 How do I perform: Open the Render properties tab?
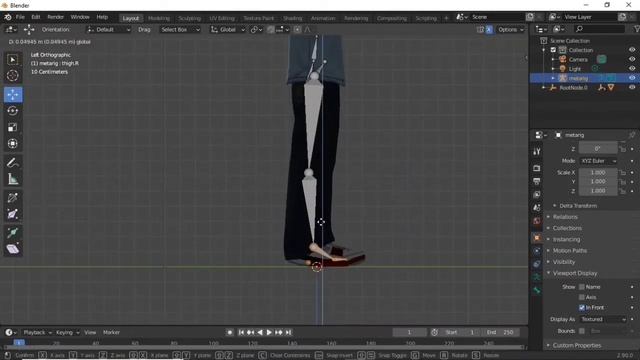(x=537, y=168)
